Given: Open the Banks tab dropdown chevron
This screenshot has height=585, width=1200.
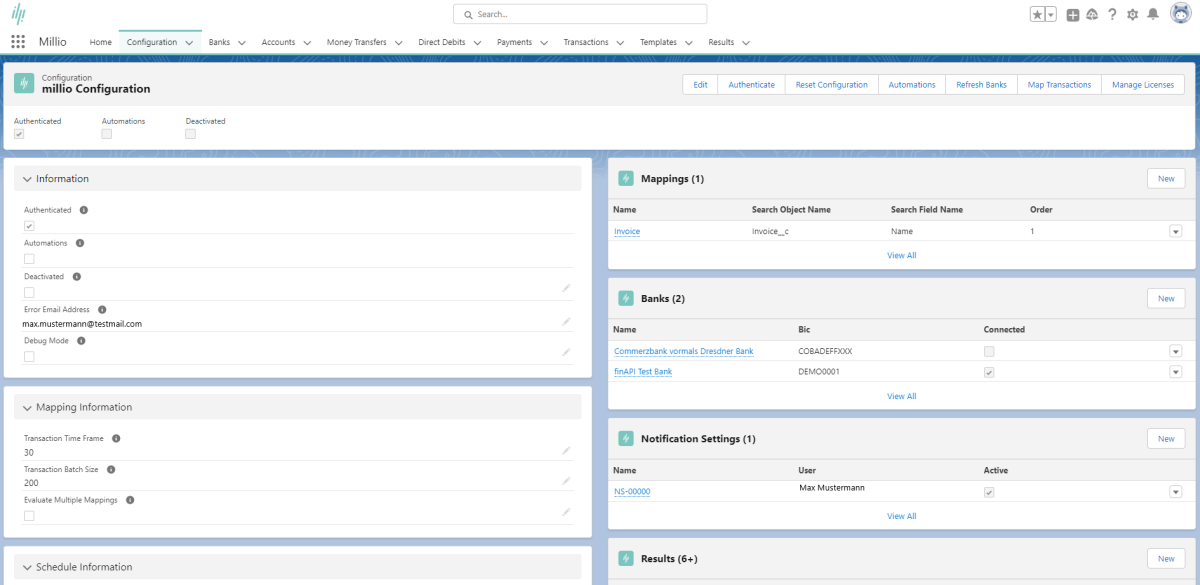Looking at the screenshot, I should [242, 43].
